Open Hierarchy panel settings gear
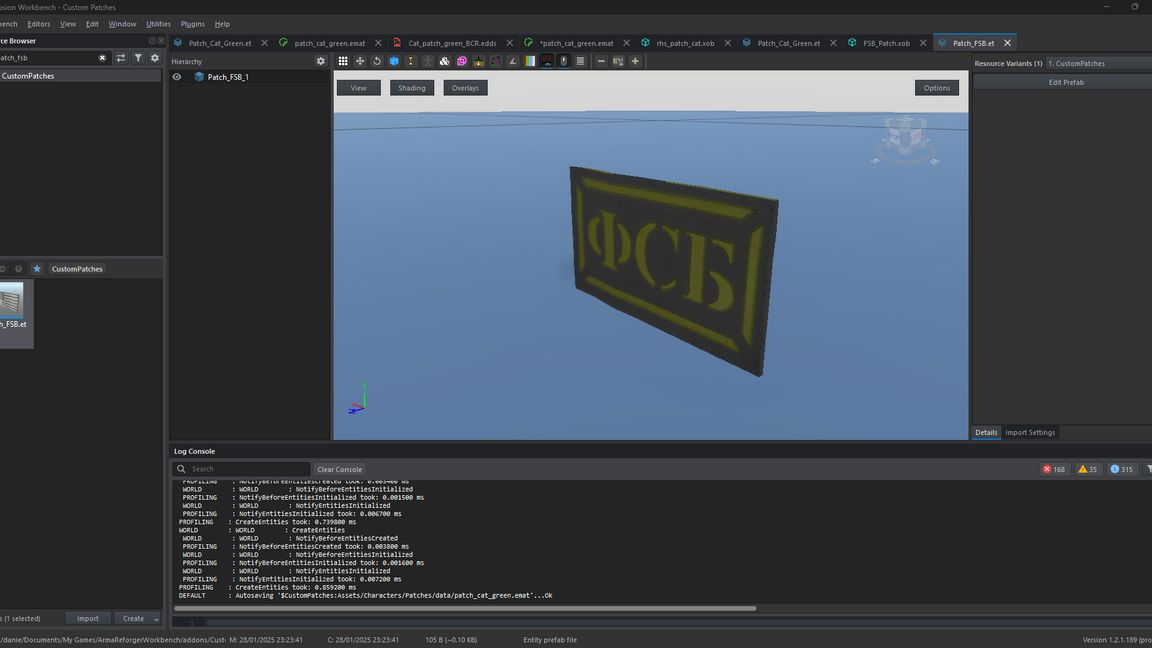 [321, 61]
